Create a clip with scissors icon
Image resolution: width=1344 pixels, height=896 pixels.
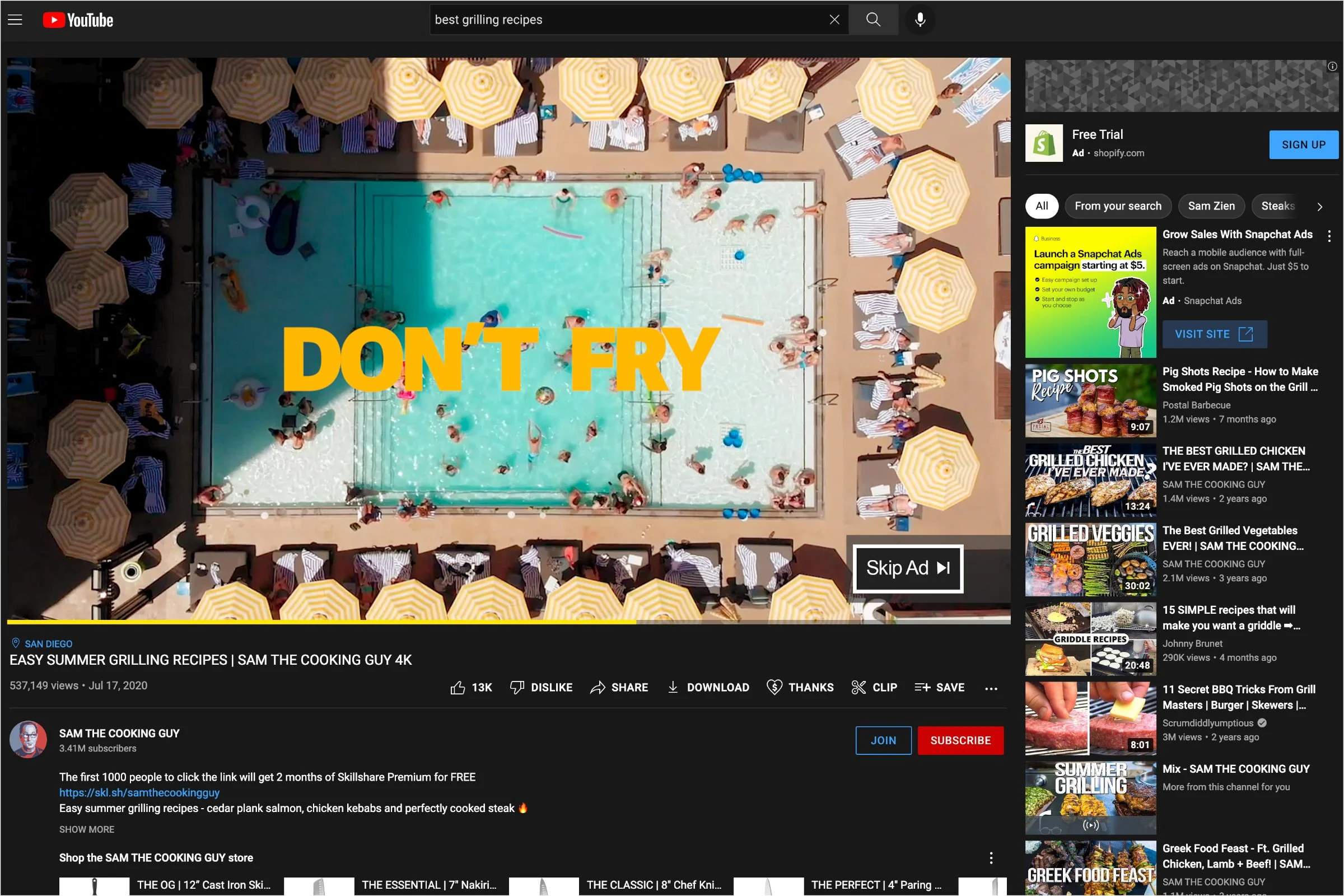pyautogui.click(x=874, y=688)
